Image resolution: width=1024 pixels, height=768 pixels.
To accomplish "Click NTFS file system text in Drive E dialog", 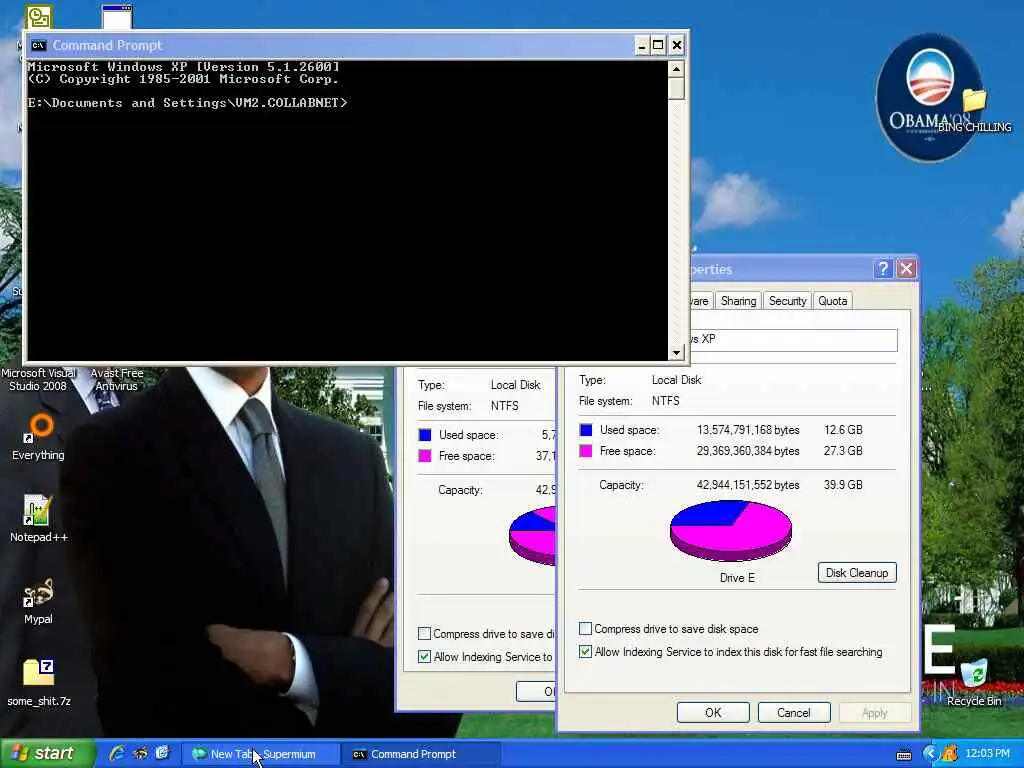I will (665, 401).
